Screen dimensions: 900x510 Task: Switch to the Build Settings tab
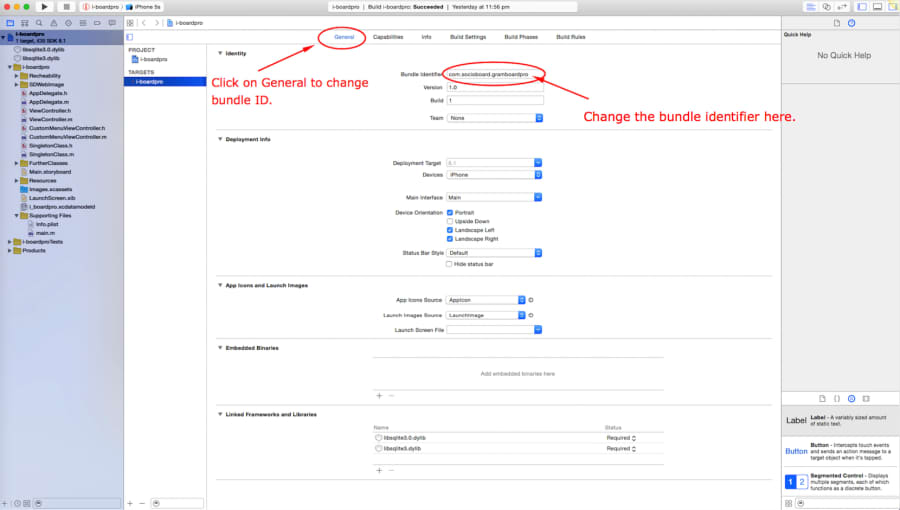click(x=468, y=37)
